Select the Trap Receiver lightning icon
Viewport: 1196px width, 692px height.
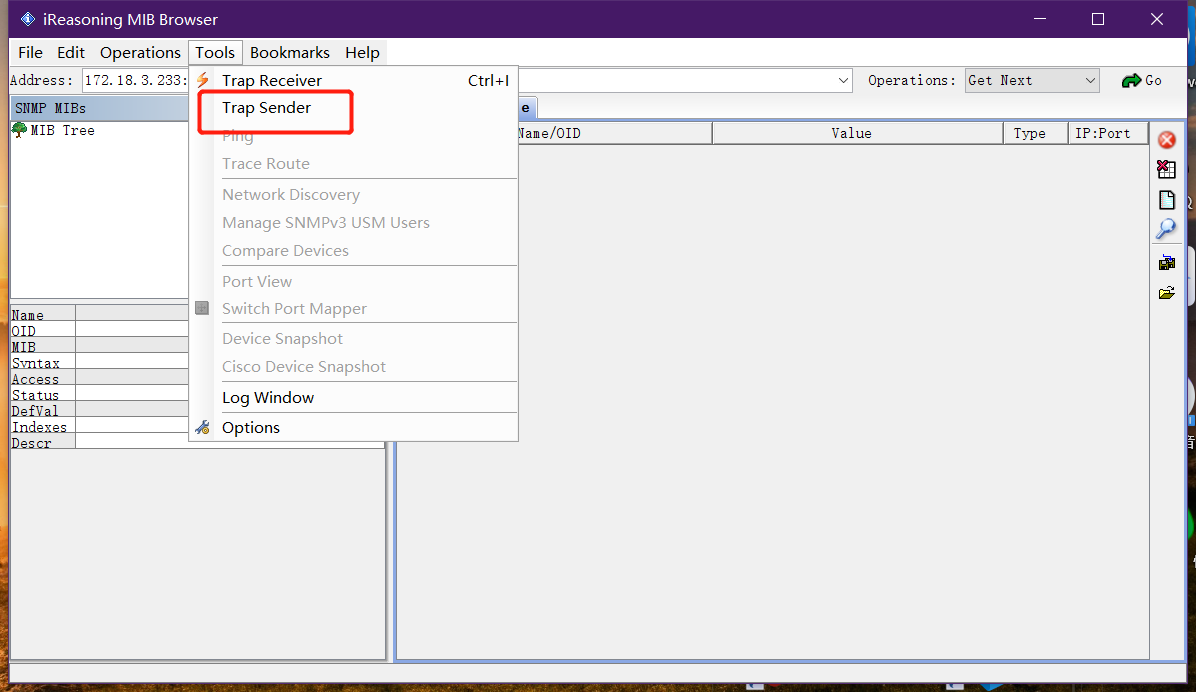coord(203,80)
